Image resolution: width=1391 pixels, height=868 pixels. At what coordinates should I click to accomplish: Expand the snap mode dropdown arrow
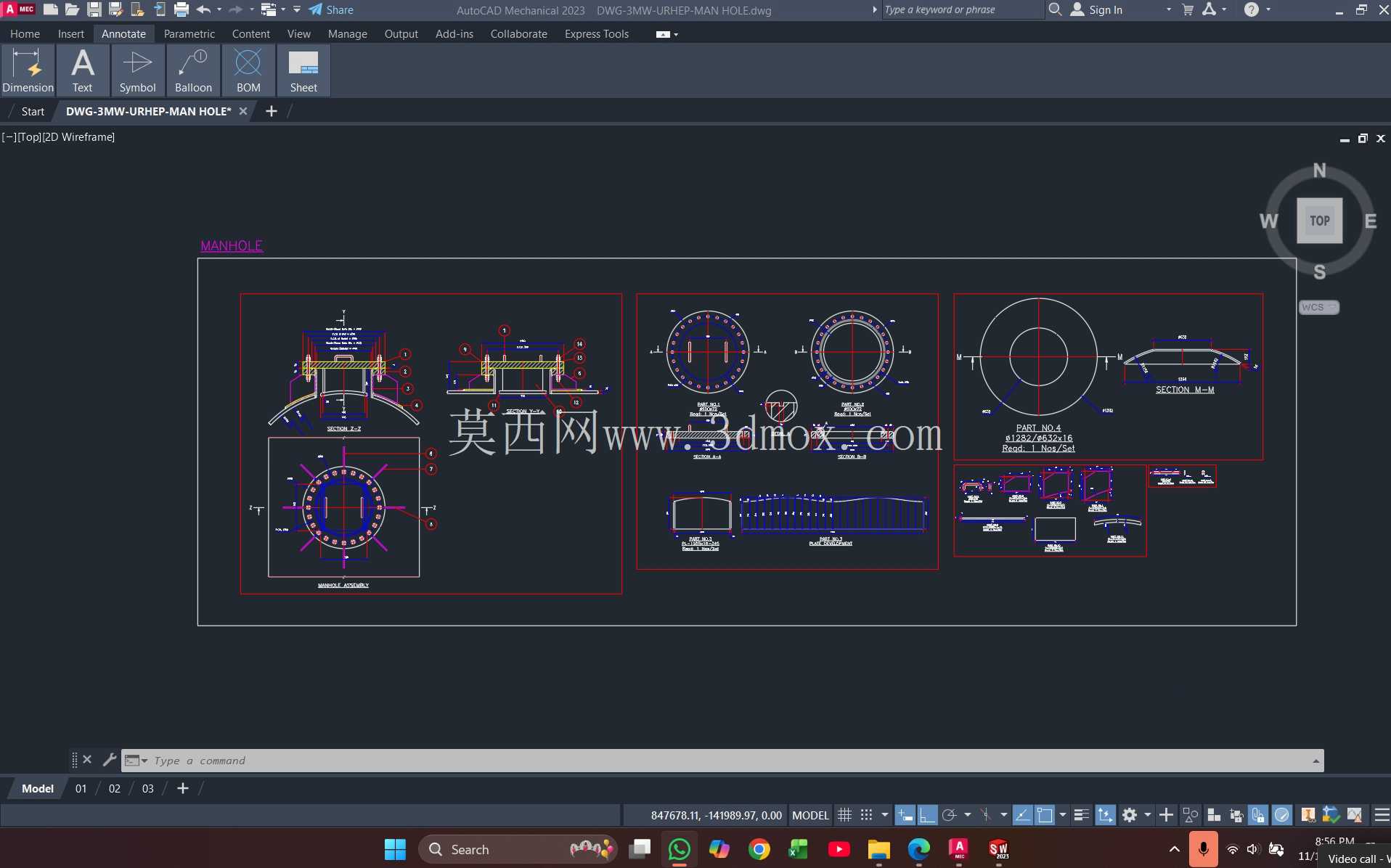(x=885, y=815)
